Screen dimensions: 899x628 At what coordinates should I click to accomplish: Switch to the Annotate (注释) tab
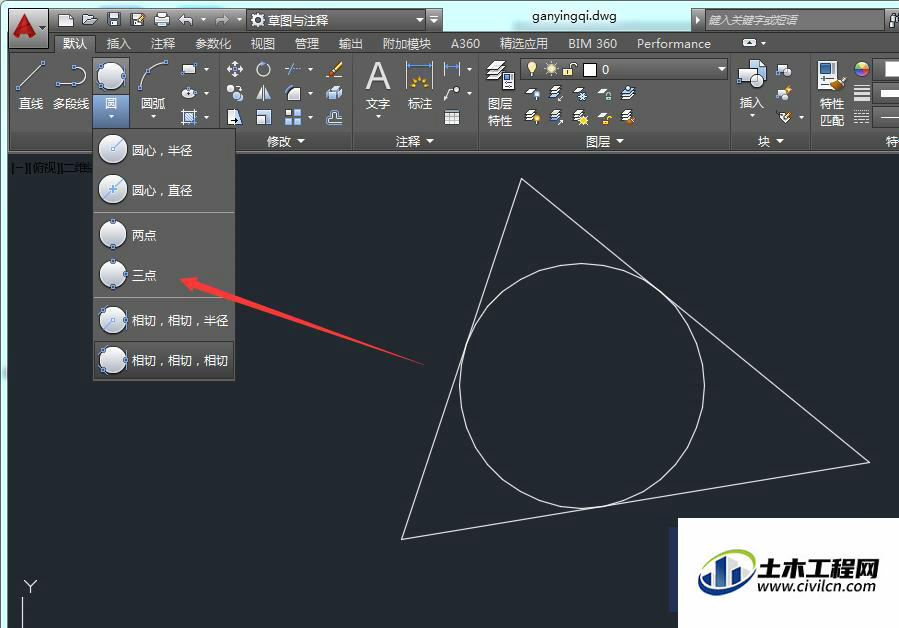pyautogui.click(x=163, y=44)
